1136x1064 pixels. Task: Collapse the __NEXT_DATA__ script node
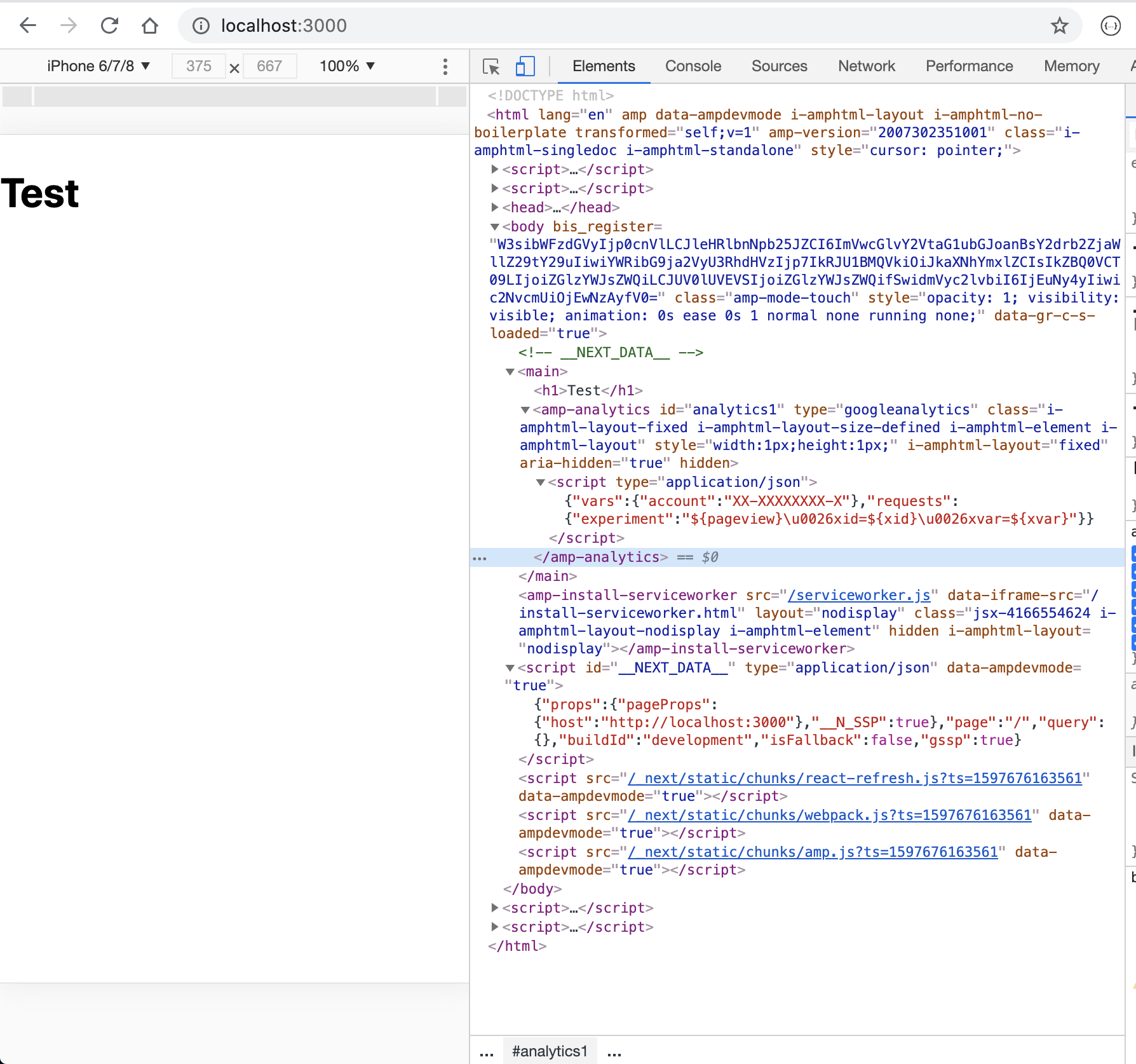point(510,667)
